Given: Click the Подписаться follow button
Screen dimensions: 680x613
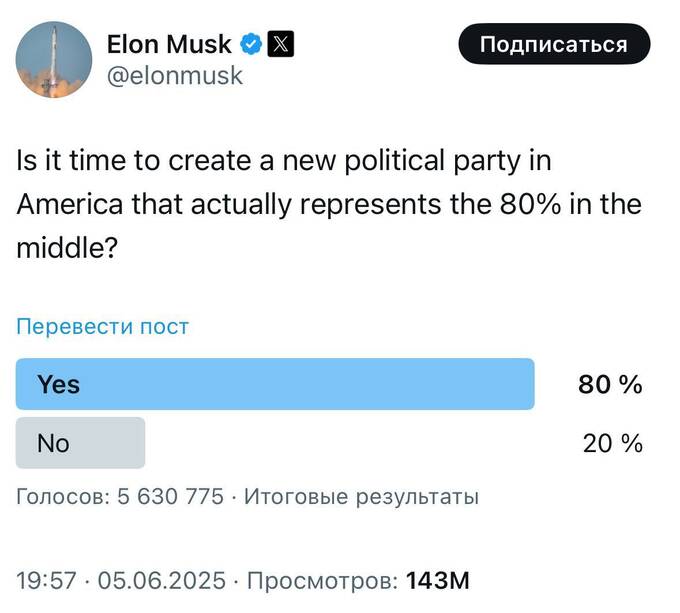Looking at the screenshot, I should [x=554, y=44].
